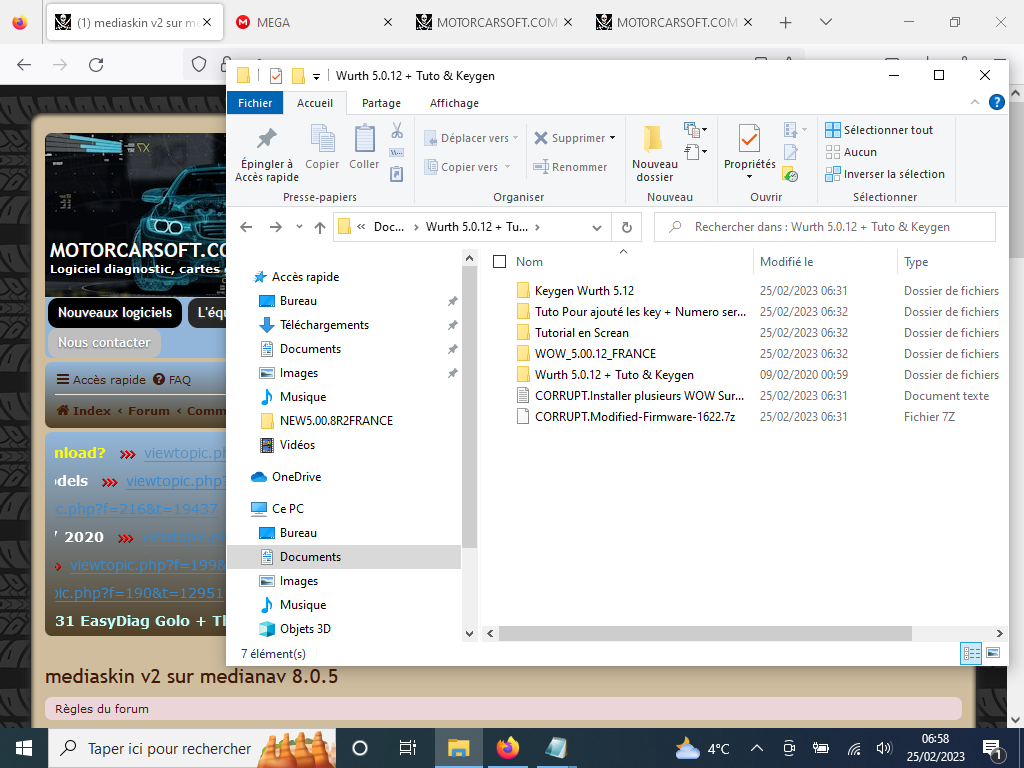Open the notification center
Screen dimensions: 1024x768
click(x=993, y=750)
